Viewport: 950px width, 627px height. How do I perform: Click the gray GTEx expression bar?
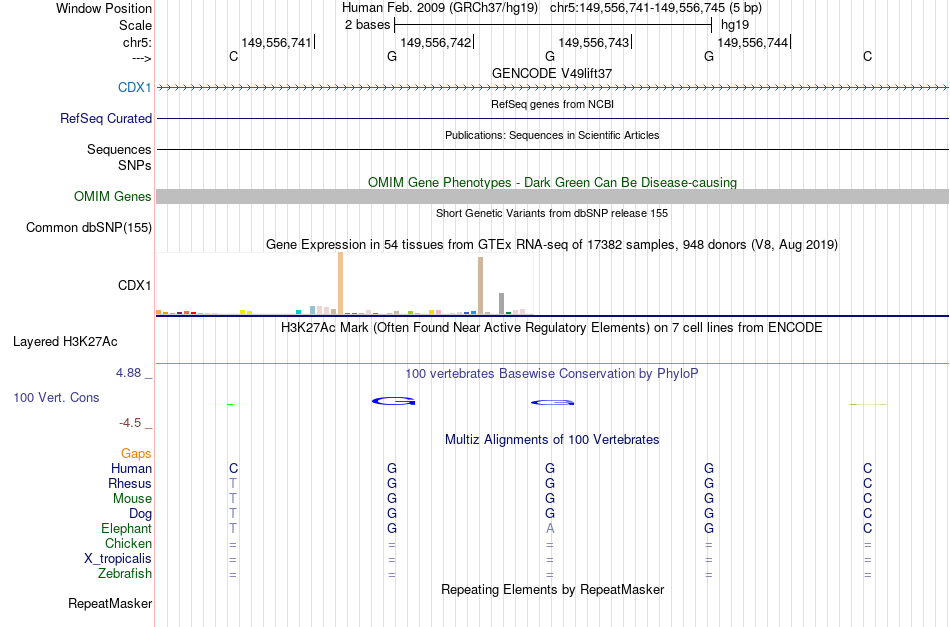click(502, 304)
